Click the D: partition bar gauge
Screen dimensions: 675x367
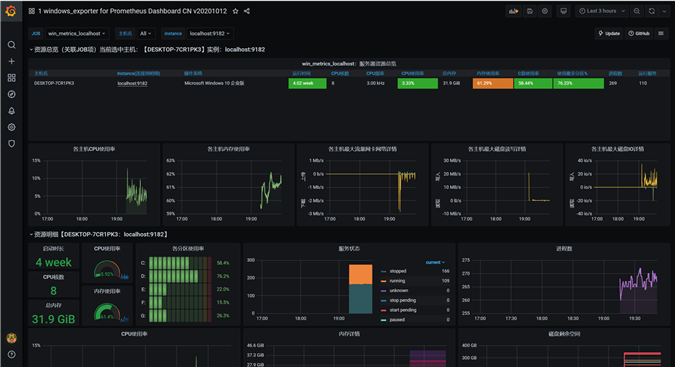(180, 276)
